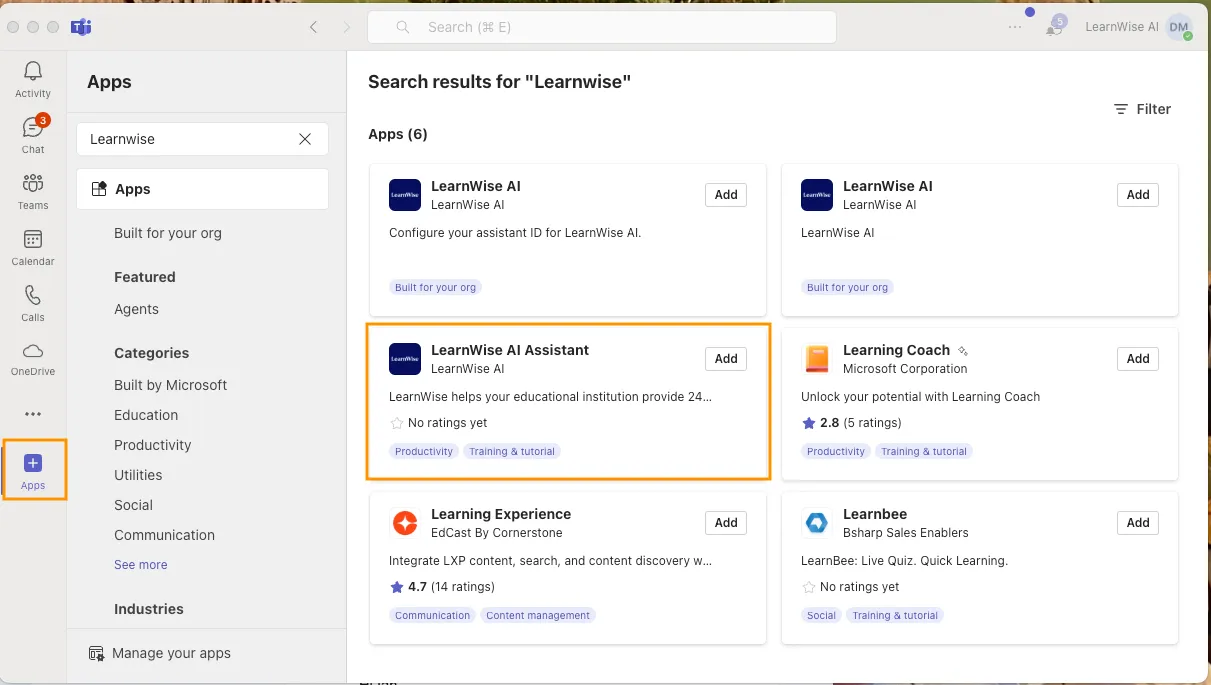This screenshot has width=1211, height=685.
Task: Click the Learnbee app logo
Action: [817, 523]
